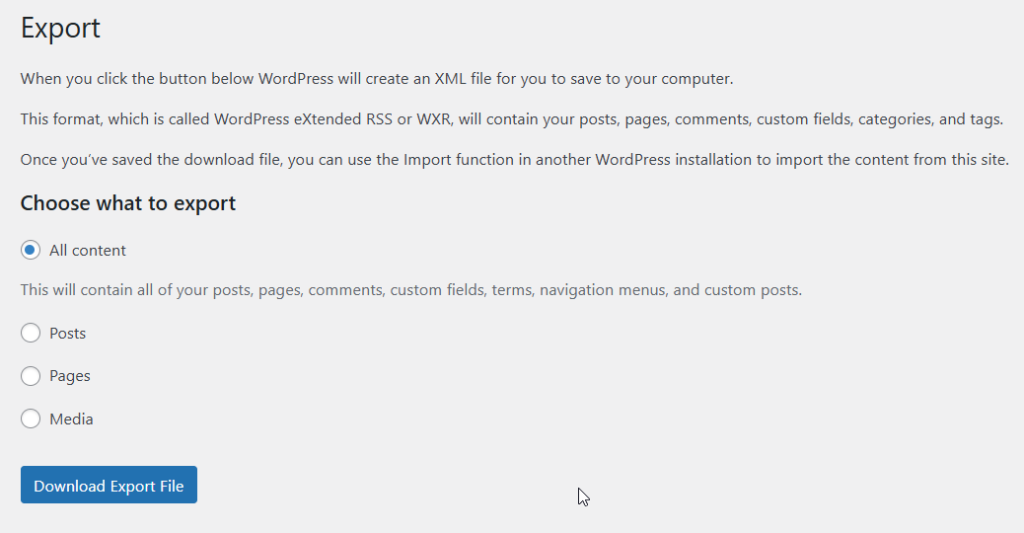Click the Download Export File button
This screenshot has height=533, width=1024.
point(109,486)
